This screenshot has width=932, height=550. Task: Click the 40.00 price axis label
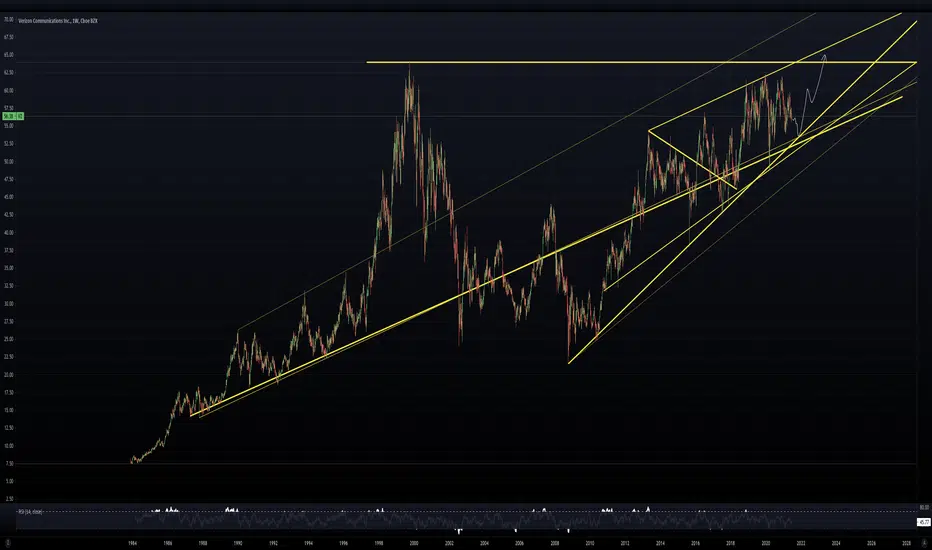point(8,232)
